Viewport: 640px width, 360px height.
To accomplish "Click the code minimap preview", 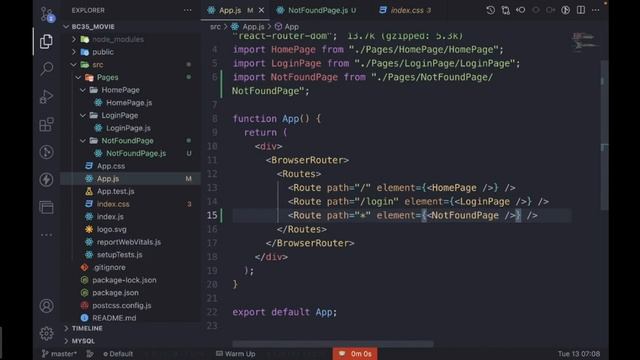I will coord(585,42).
